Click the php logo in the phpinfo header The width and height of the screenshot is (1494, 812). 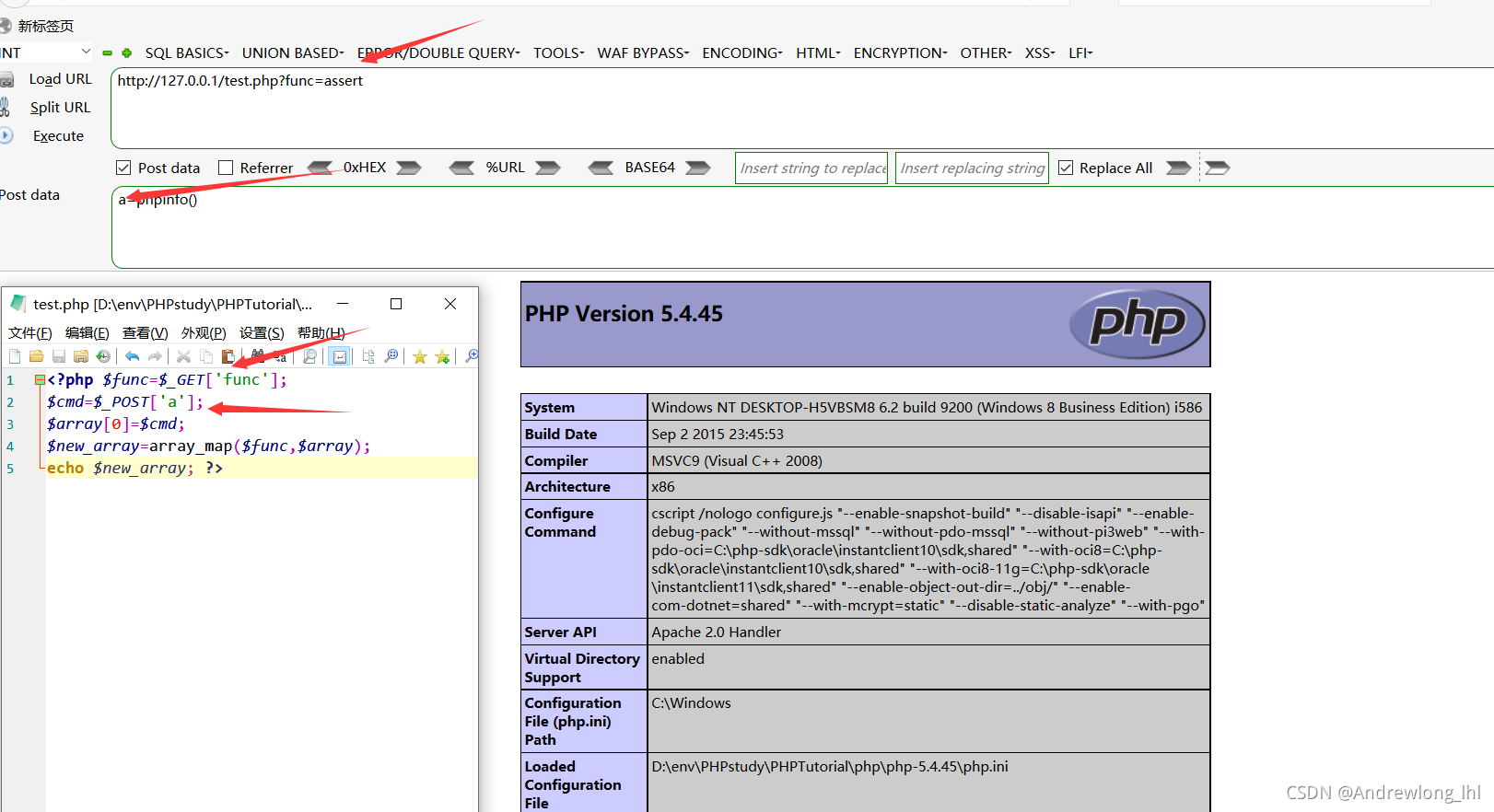tap(1138, 323)
